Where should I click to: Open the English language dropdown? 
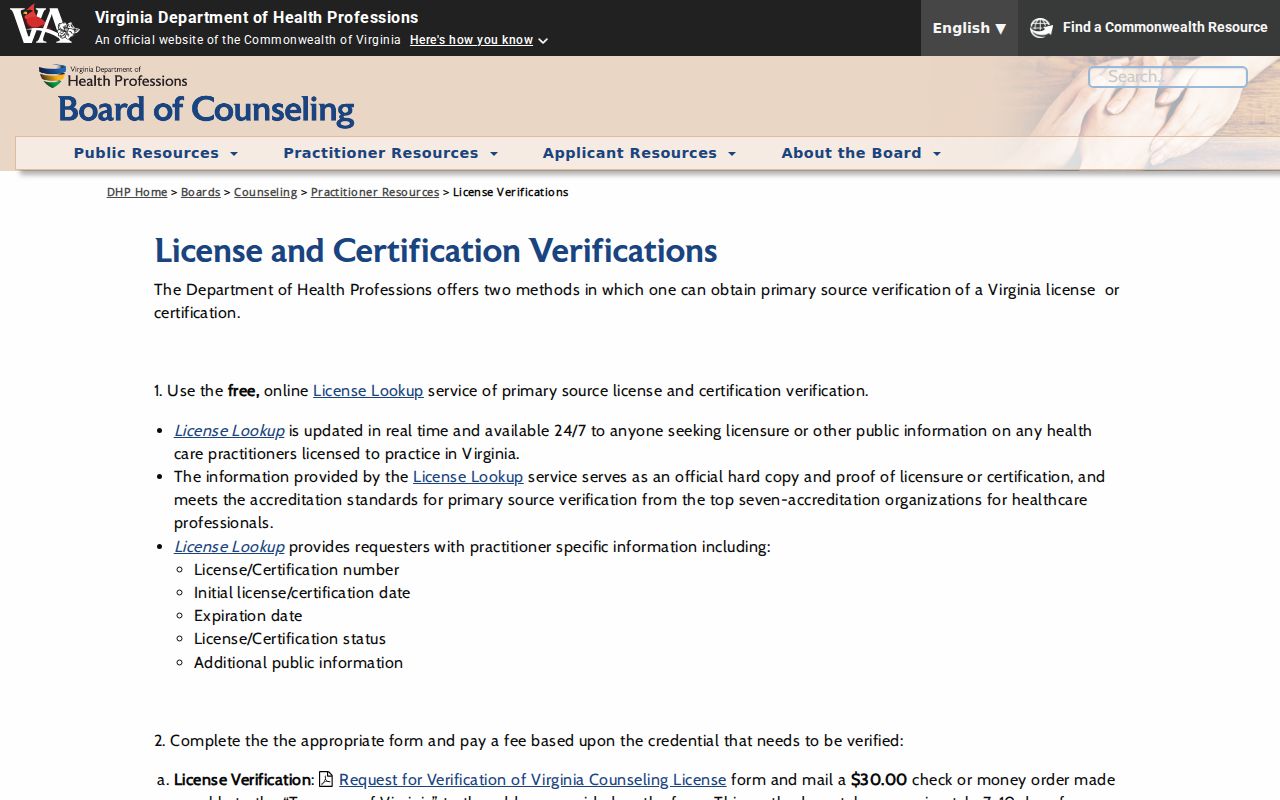click(x=969, y=28)
